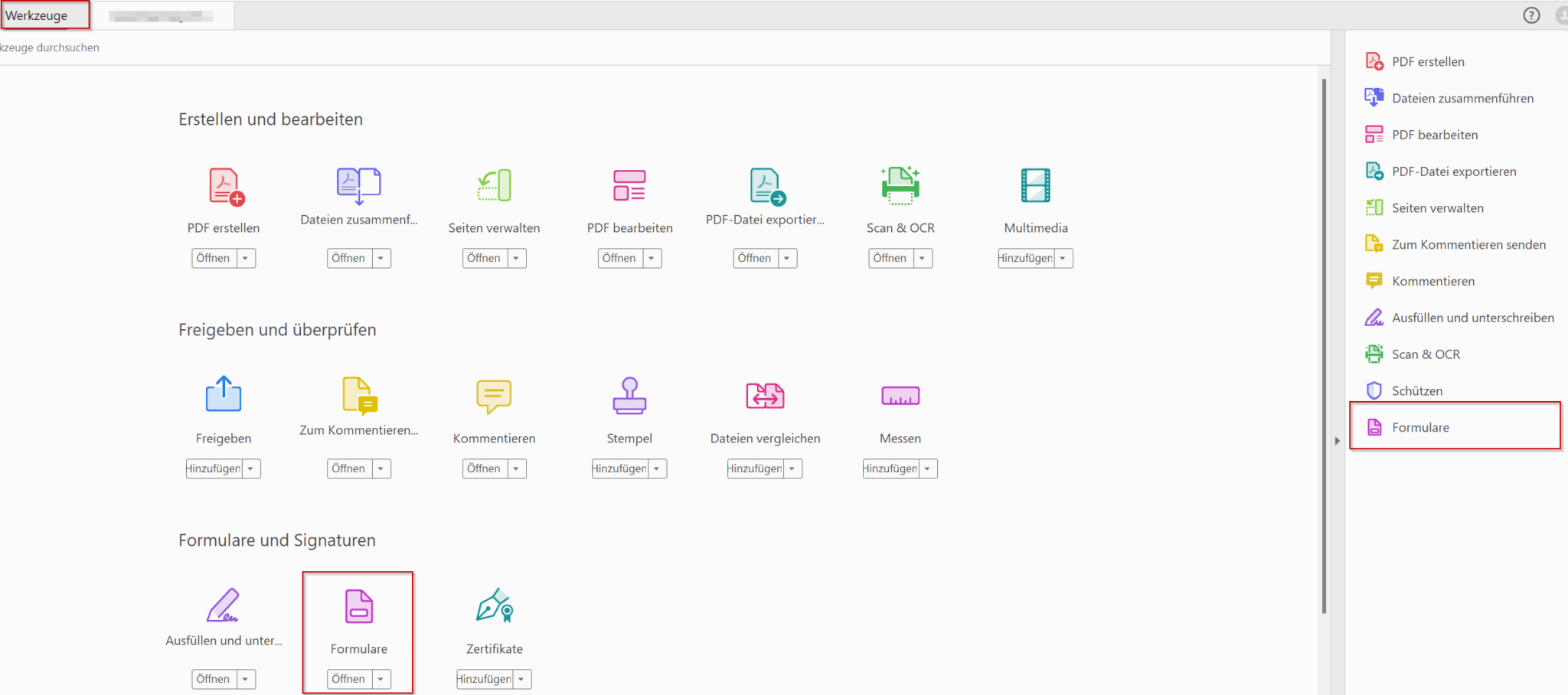The height and width of the screenshot is (695, 1568).
Task: Open the Formulare icon in main grid
Action: tap(359, 606)
